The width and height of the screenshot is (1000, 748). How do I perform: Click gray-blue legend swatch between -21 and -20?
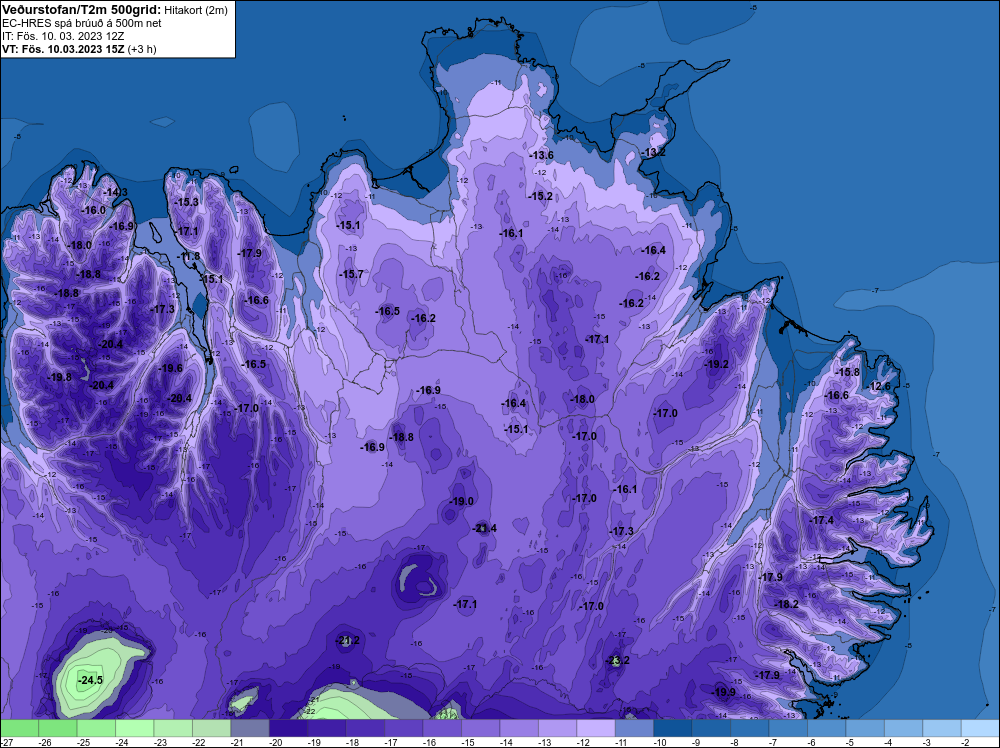(250, 728)
